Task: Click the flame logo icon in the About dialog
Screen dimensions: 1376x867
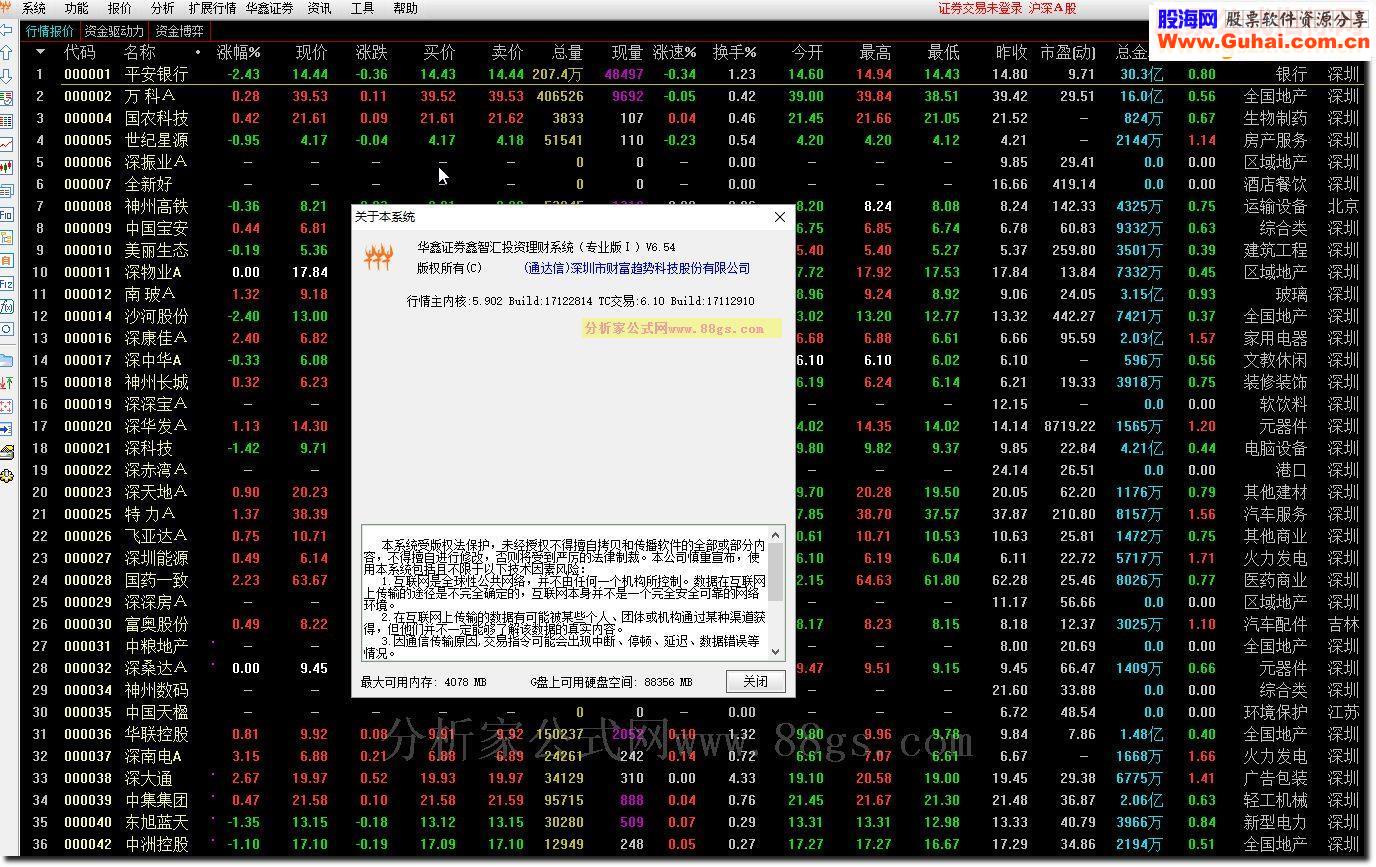Action: [x=378, y=258]
